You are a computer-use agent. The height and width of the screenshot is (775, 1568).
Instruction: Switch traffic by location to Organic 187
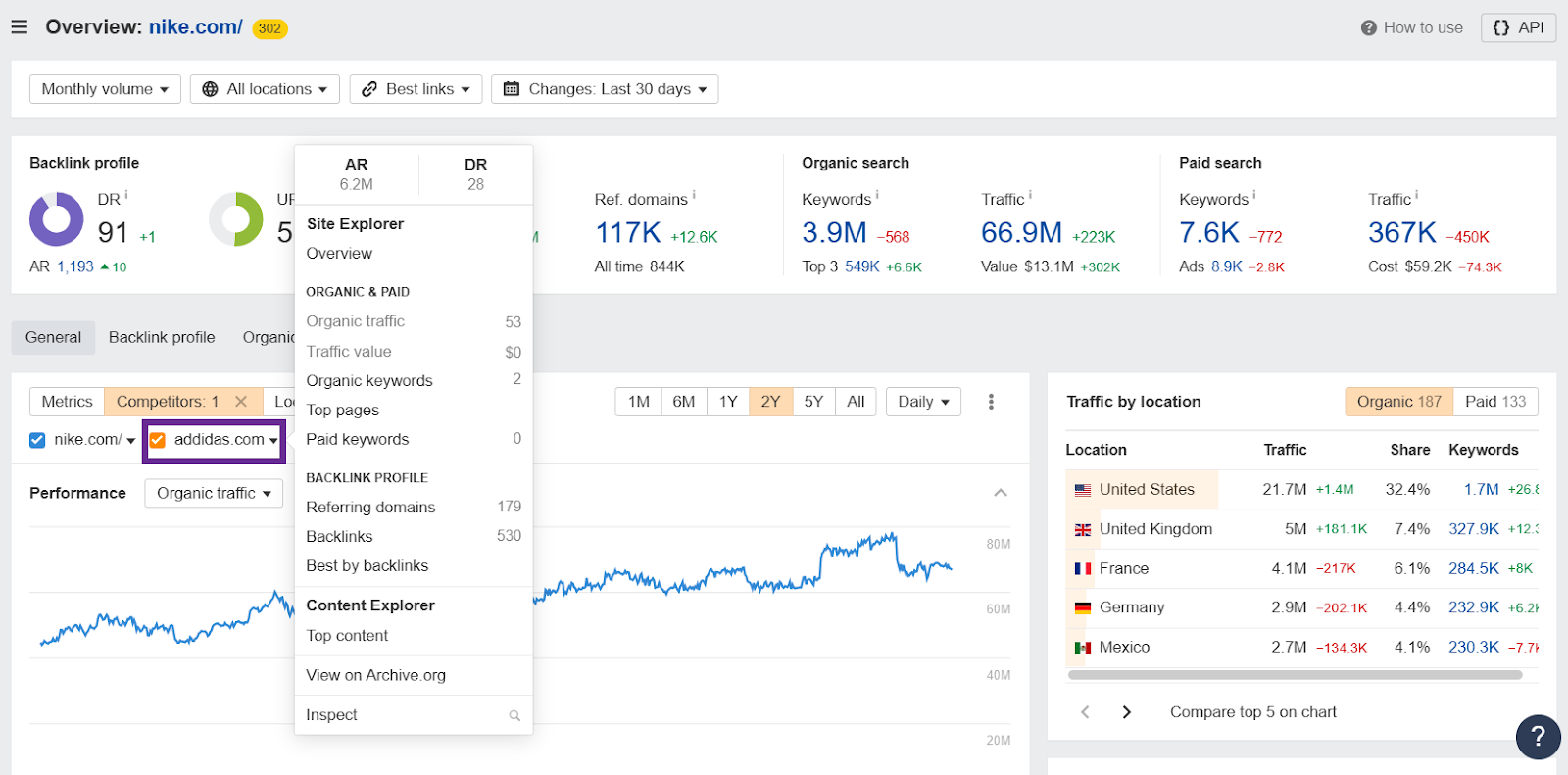[x=1399, y=402]
